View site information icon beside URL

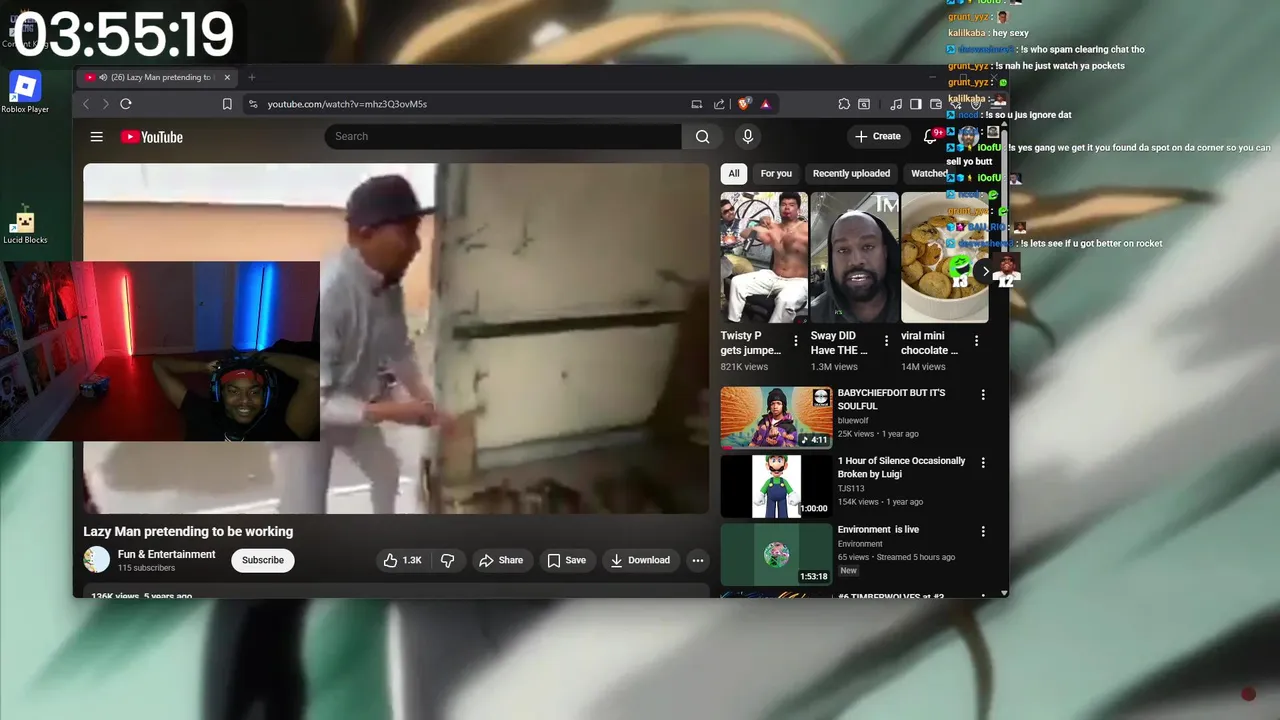253,104
